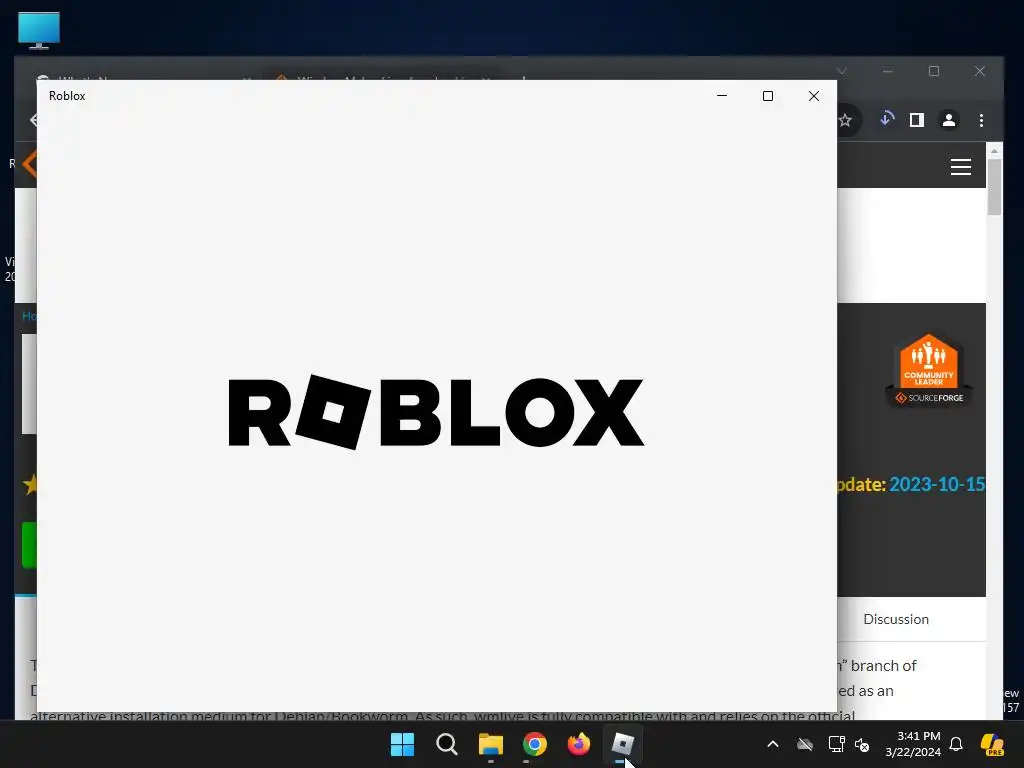Image resolution: width=1024 pixels, height=768 pixels.
Task: Open taskbar Search
Action: 447,744
